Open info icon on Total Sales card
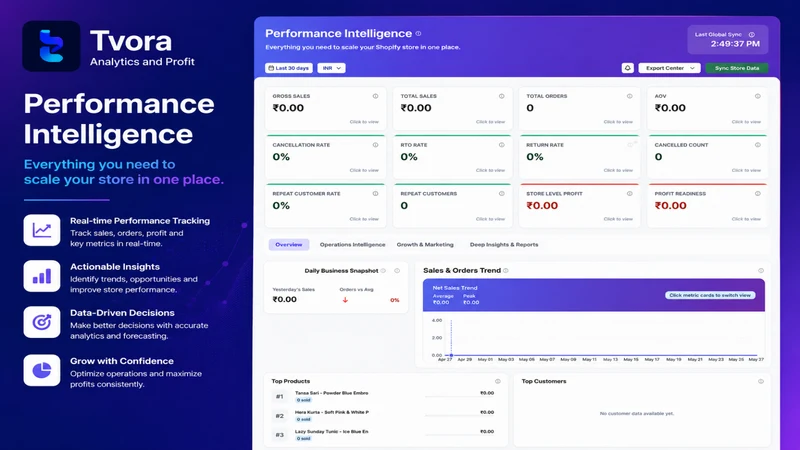The height and width of the screenshot is (450, 800). [x=502, y=96]
